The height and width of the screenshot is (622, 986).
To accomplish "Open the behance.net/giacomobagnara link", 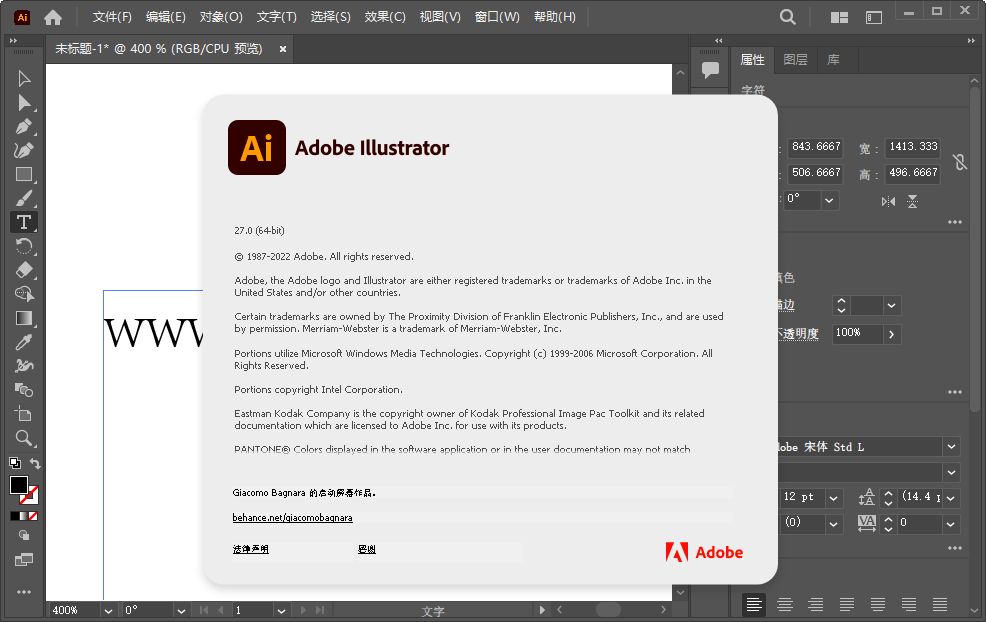I will [292, 517].
